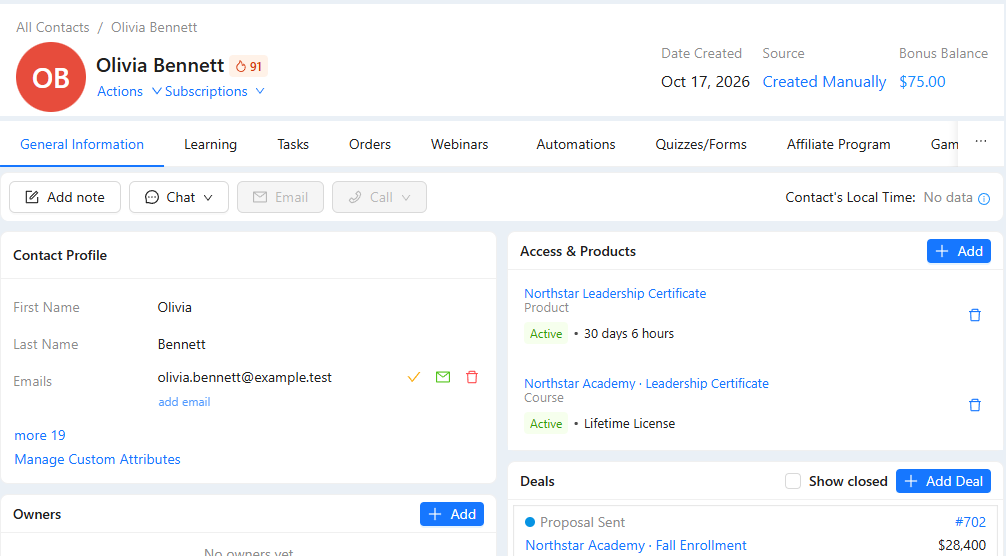Open the Created Manually source link

[x=824, y=81]
